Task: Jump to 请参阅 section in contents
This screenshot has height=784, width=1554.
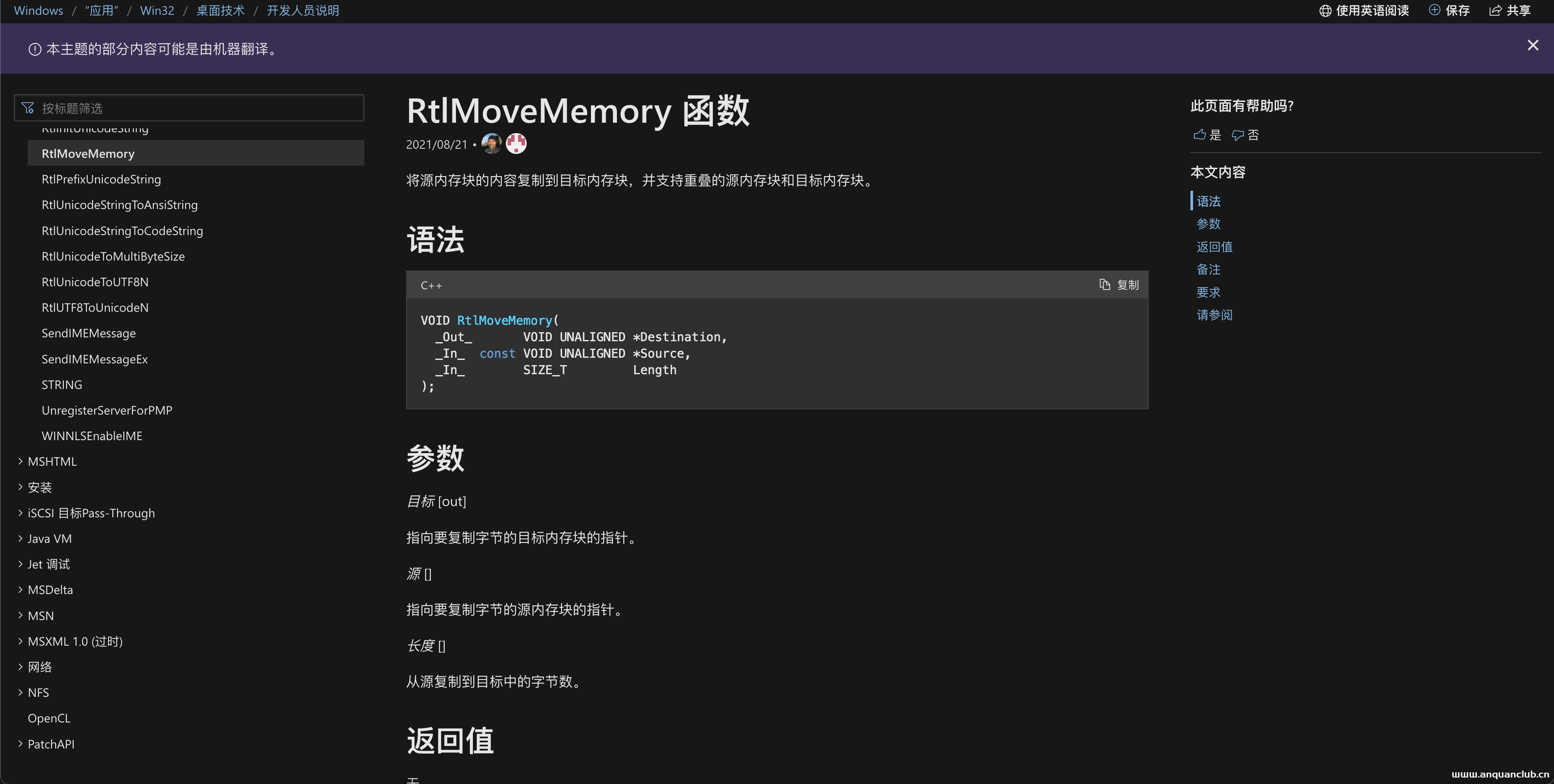Action: 1214,315
